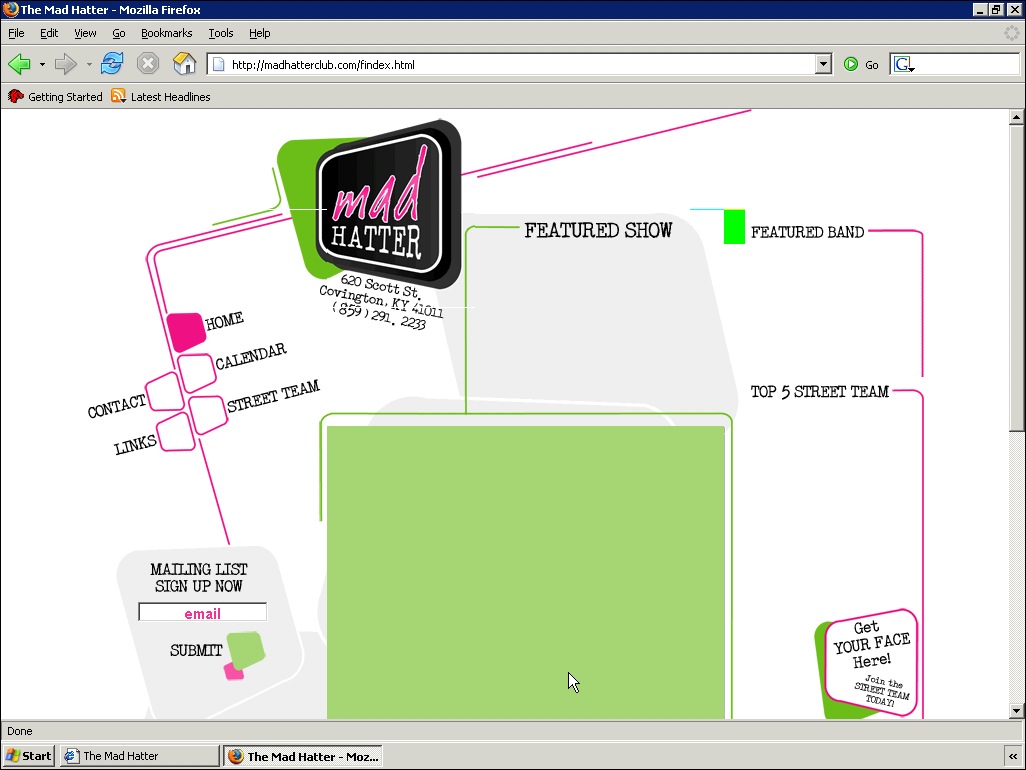
Task: Click the CONTACT link text
Action: (116, 406)
